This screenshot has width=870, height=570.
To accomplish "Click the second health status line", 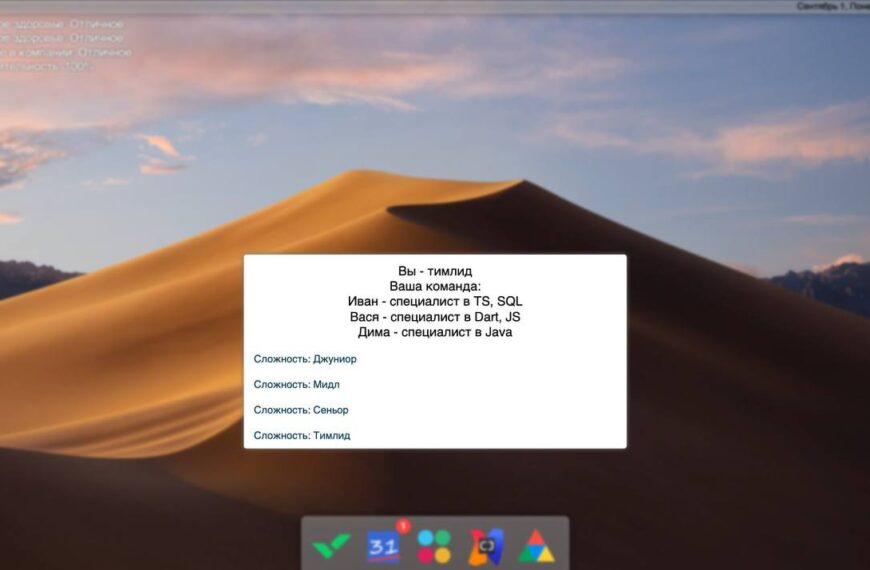I will pyautogui.click(x=62, y=38).
